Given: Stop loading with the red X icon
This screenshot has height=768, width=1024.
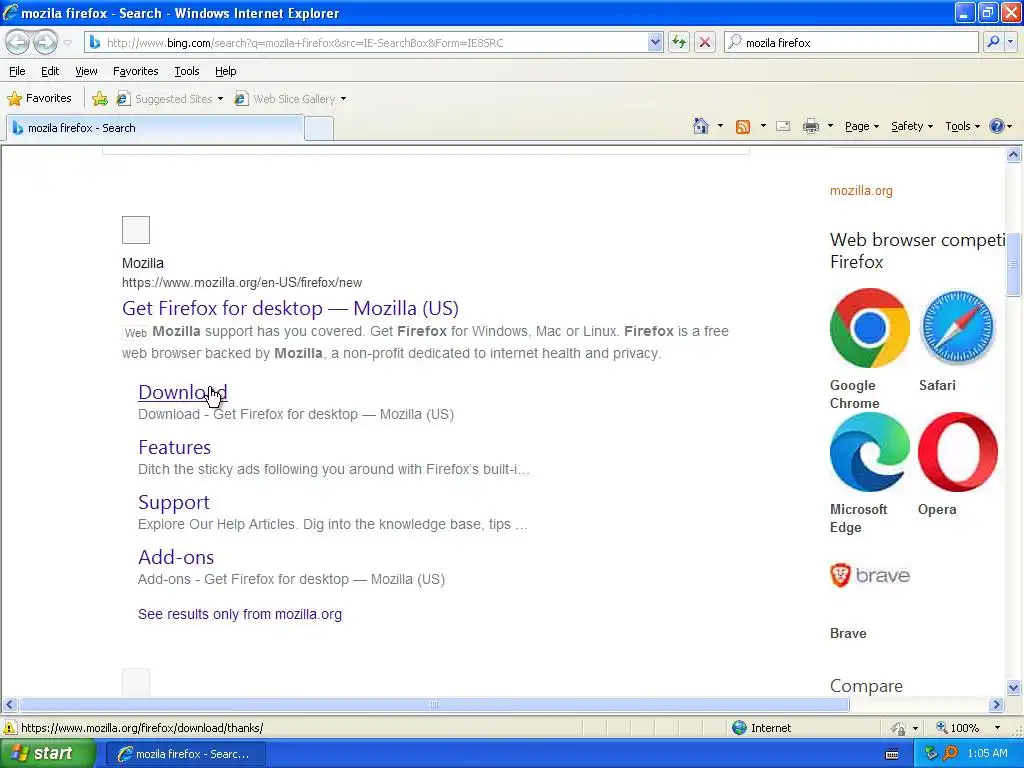Looking at the screenshot, I should (705, 42).
